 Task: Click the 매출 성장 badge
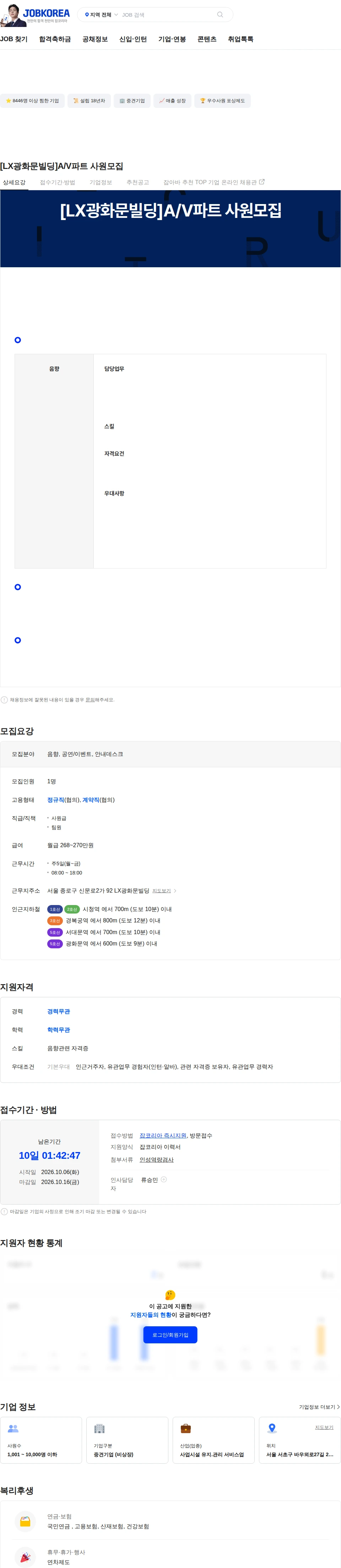click(x=172, y=101)
